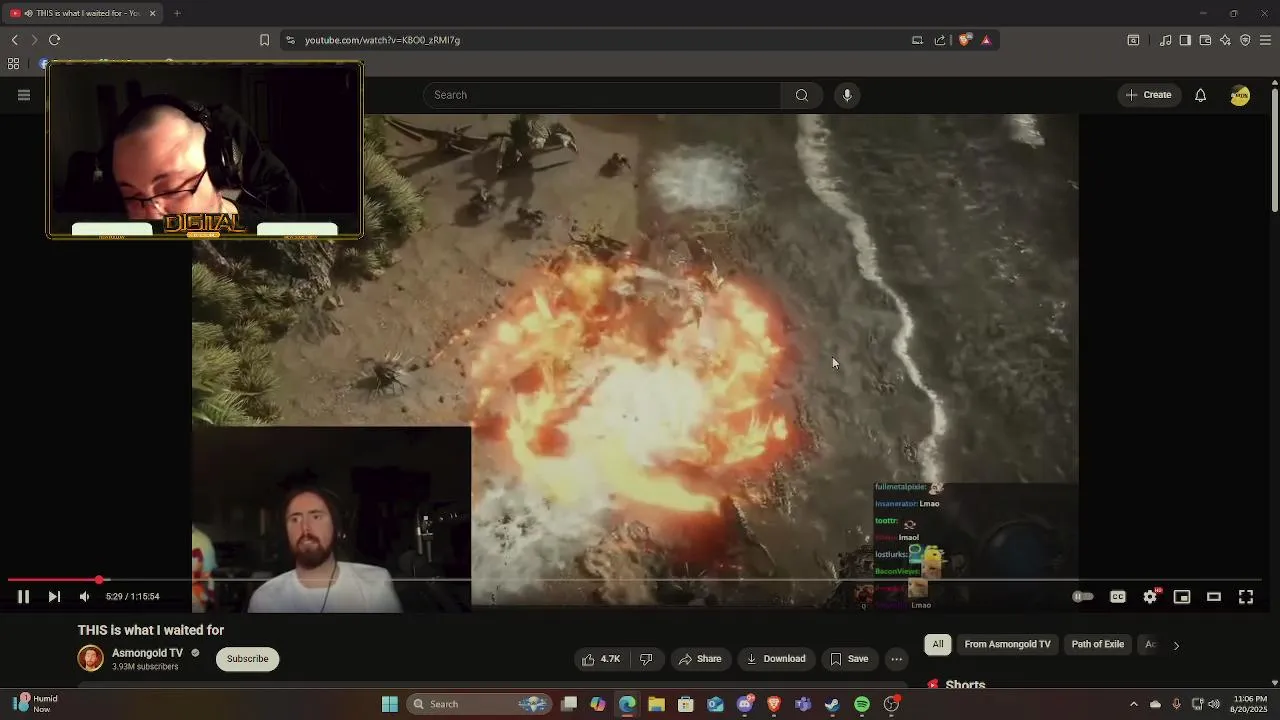Open Brave Rewards triangle icon
Viewport: 1280px width, 720px height.
(986, 40)
